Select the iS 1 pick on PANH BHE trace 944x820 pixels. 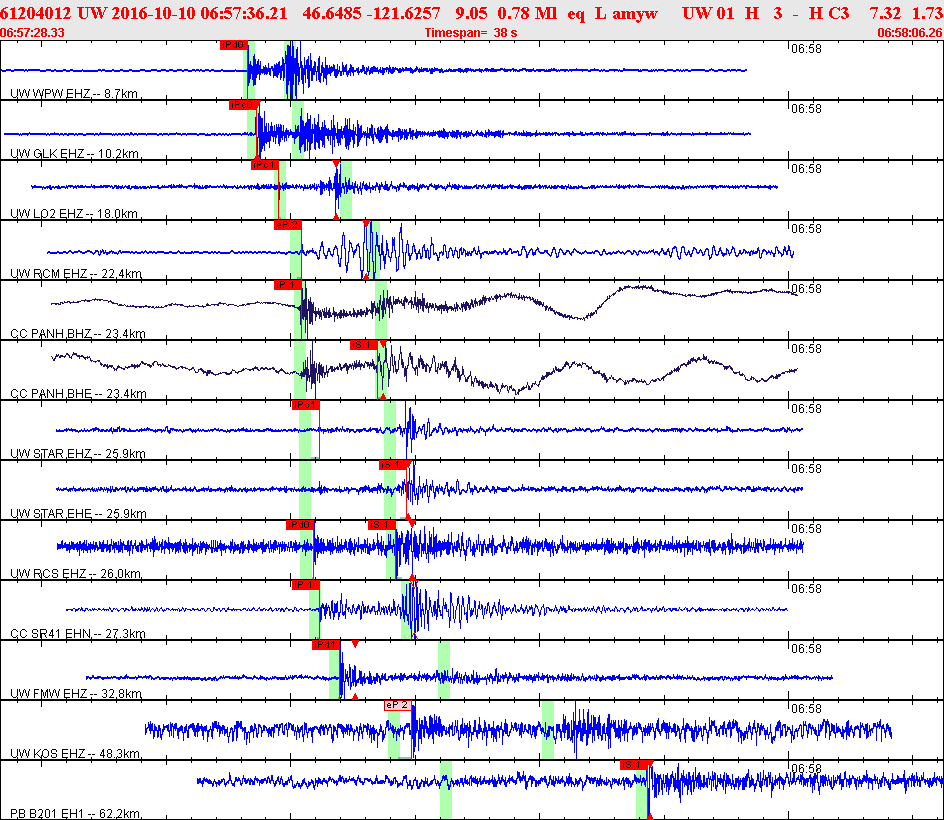click(364, 345)
